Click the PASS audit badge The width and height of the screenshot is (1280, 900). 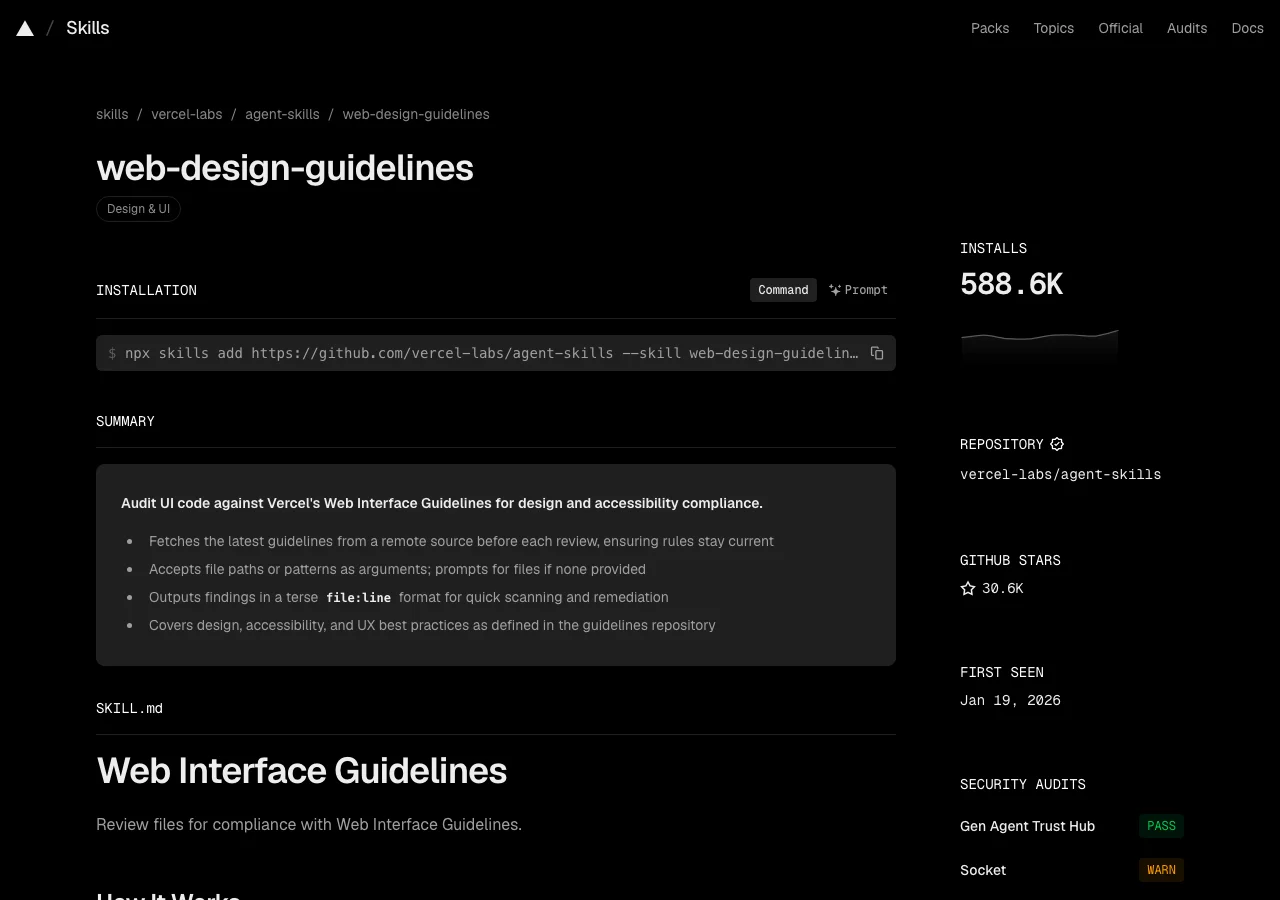click(x=1161, y=826)
